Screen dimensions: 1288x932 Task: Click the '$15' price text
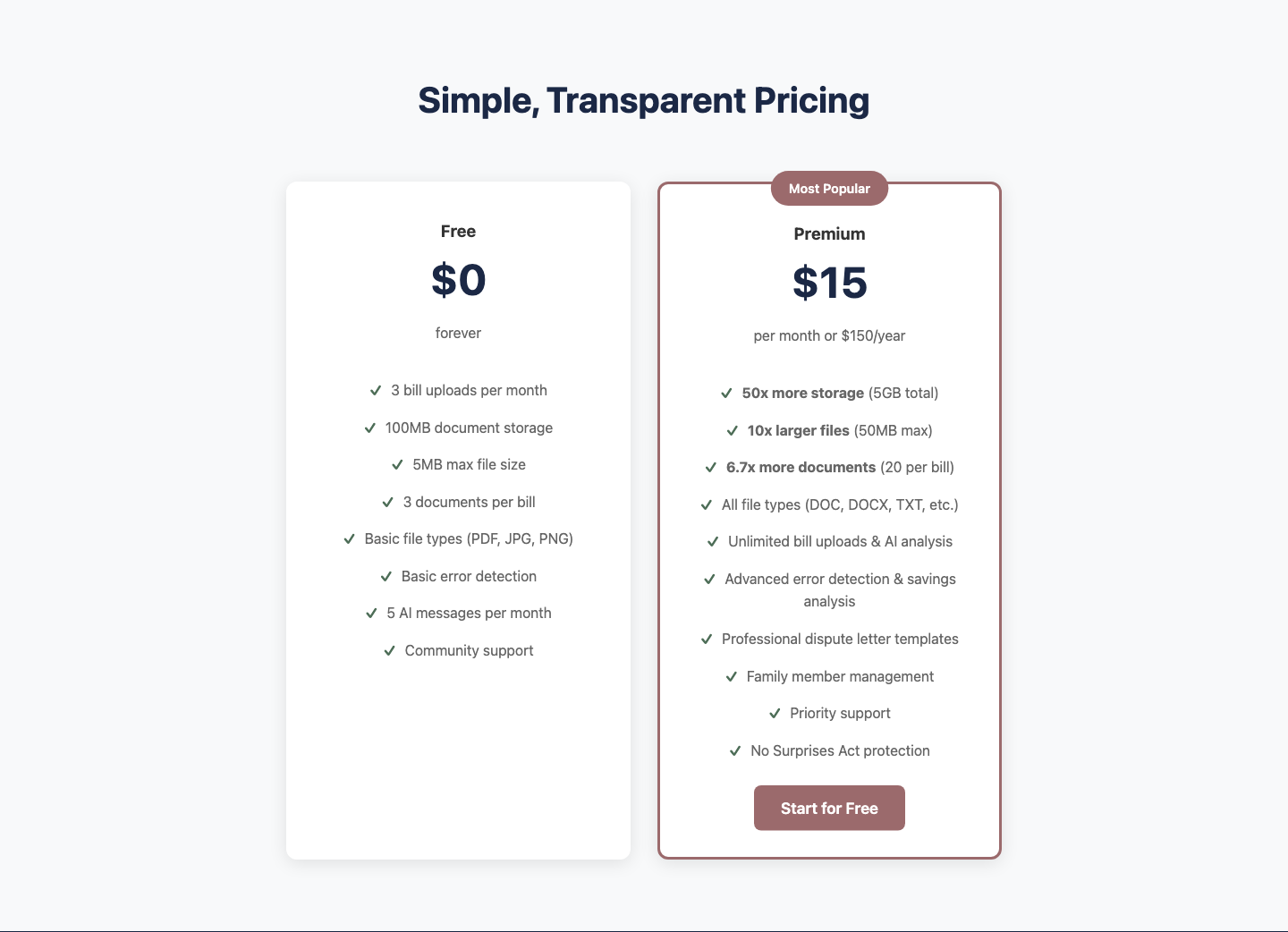click(x=829, y=283)
